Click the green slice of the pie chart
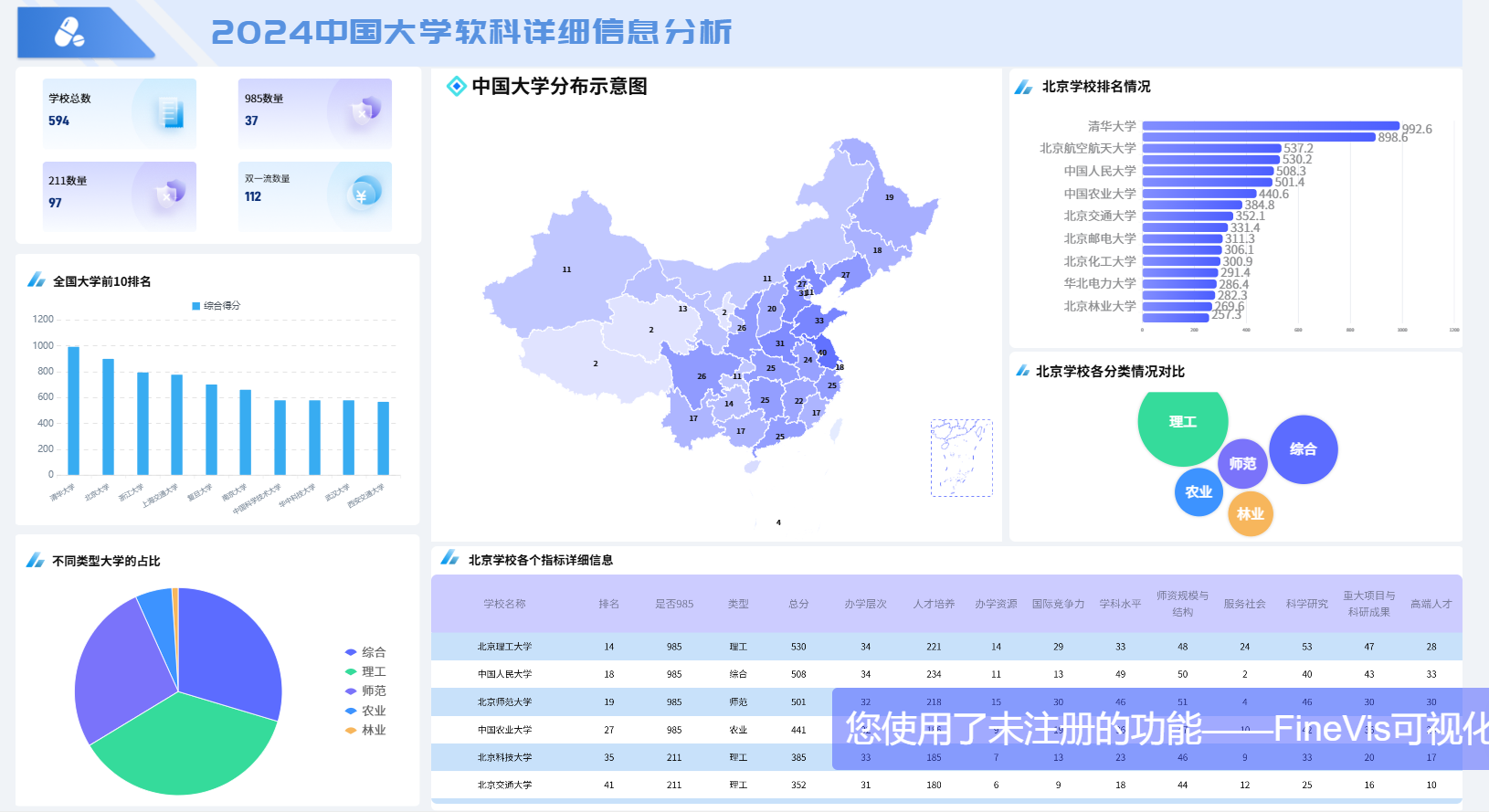The width and height of the screenshot is (1489, 812). tap(183, 749)
